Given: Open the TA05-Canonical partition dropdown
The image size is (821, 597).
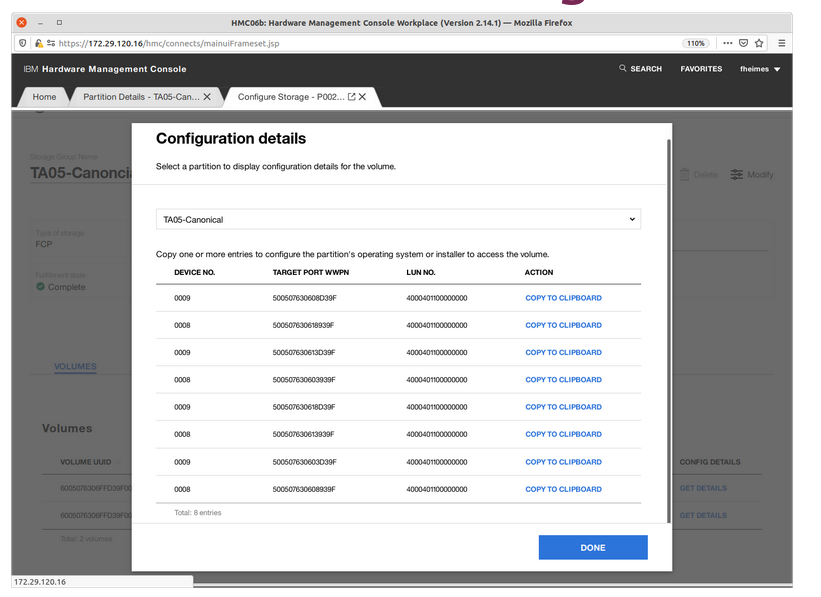Looking at the screenshot, I should [x=398, y=219].
